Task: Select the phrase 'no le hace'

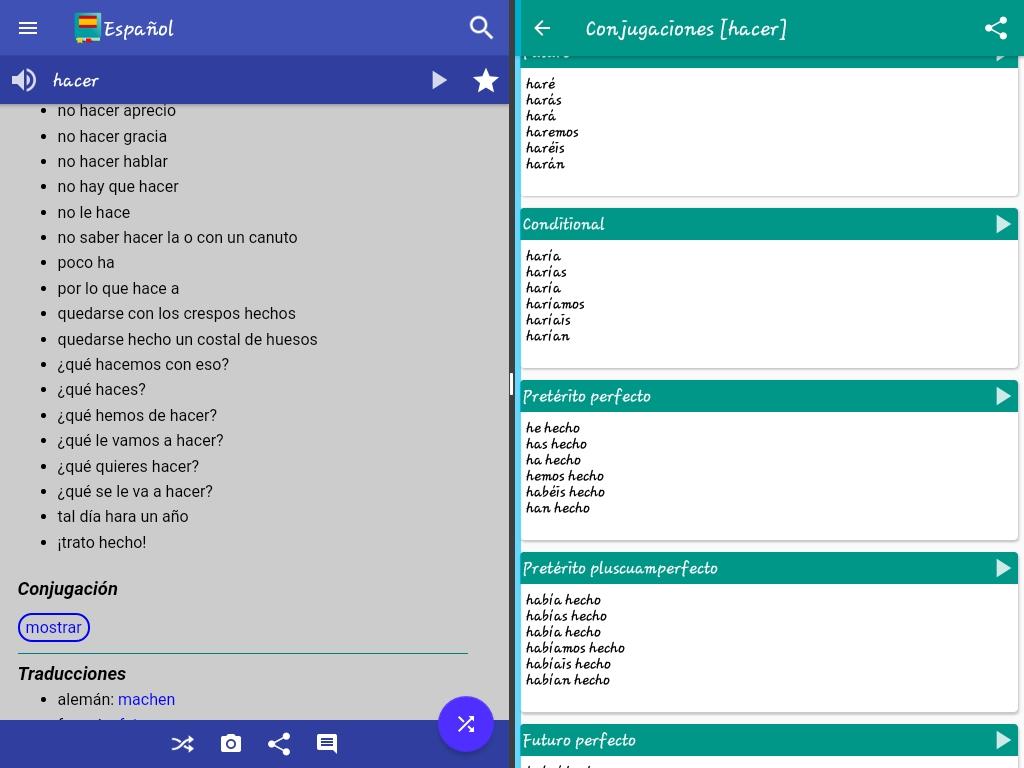Action: [93, 212]
